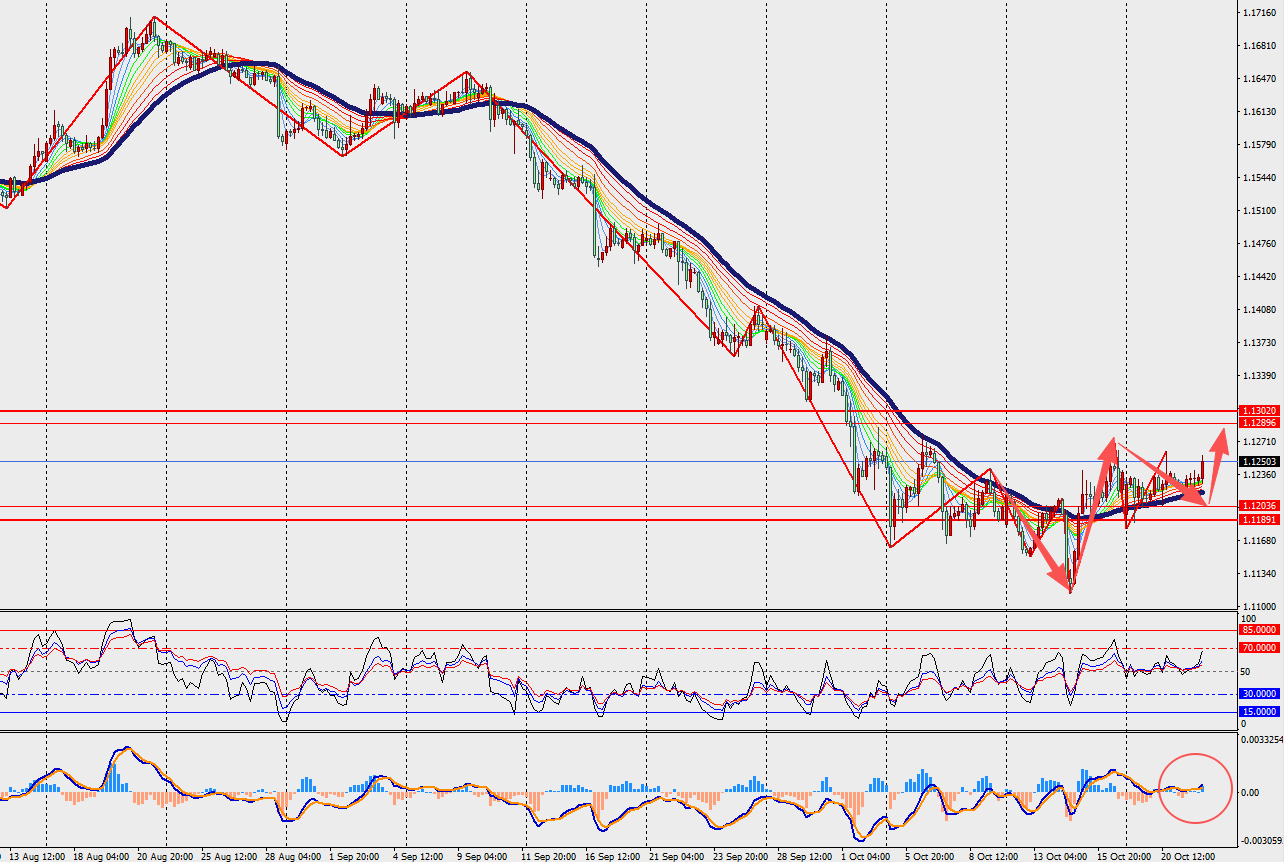Click the 1.13020 red price label

point(1258,411)
